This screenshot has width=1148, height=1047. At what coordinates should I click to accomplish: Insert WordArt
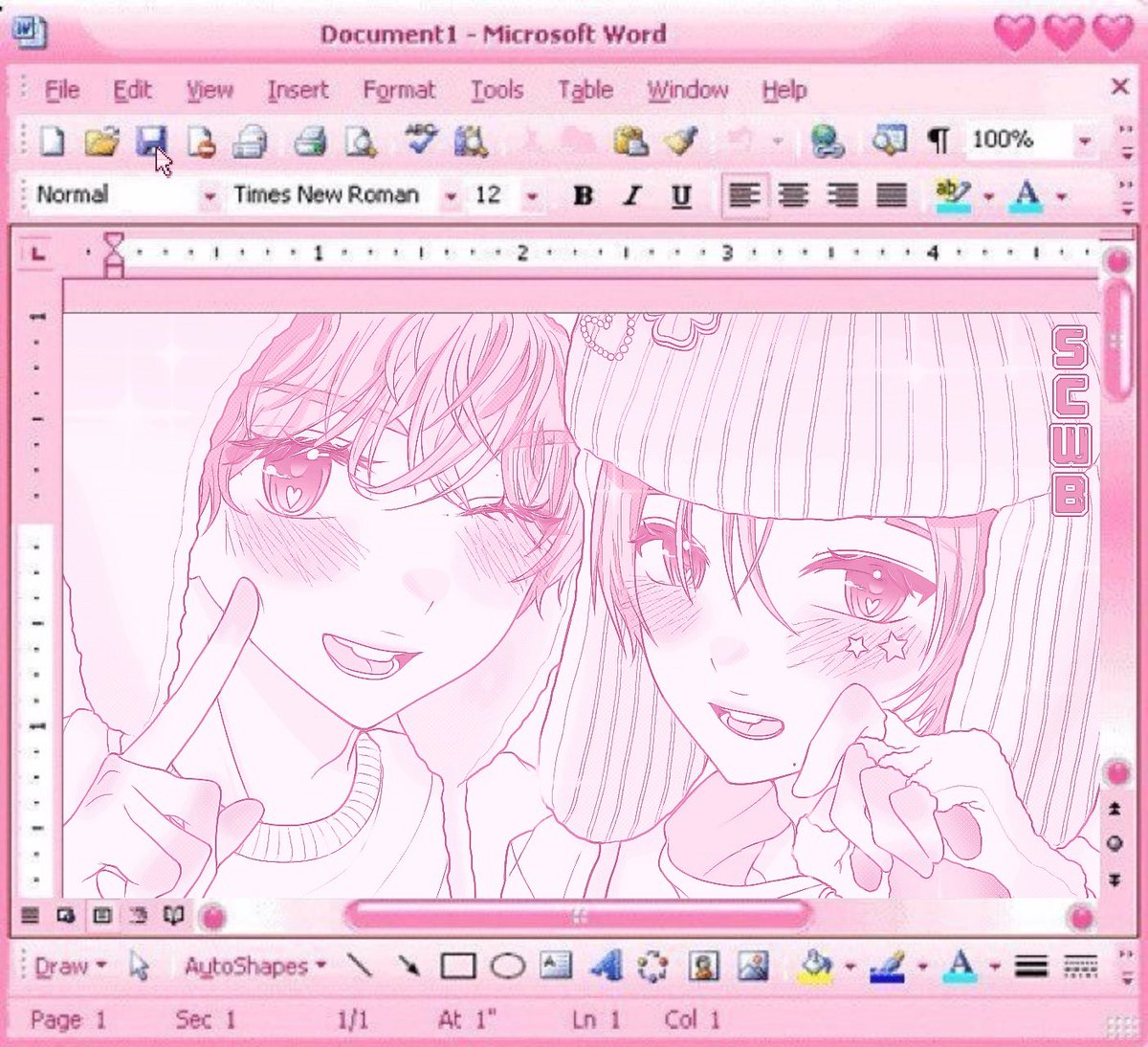tap(606, 967)
